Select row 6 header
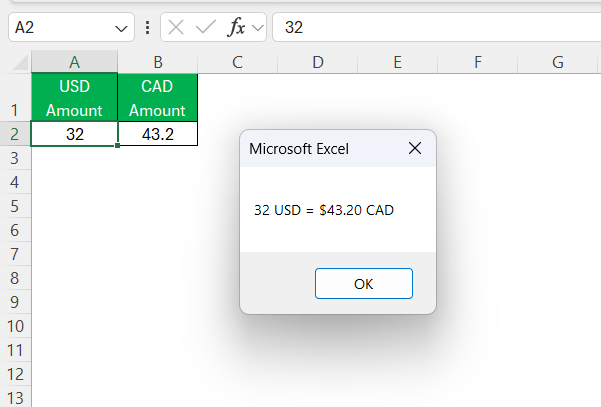 (15, 230)
